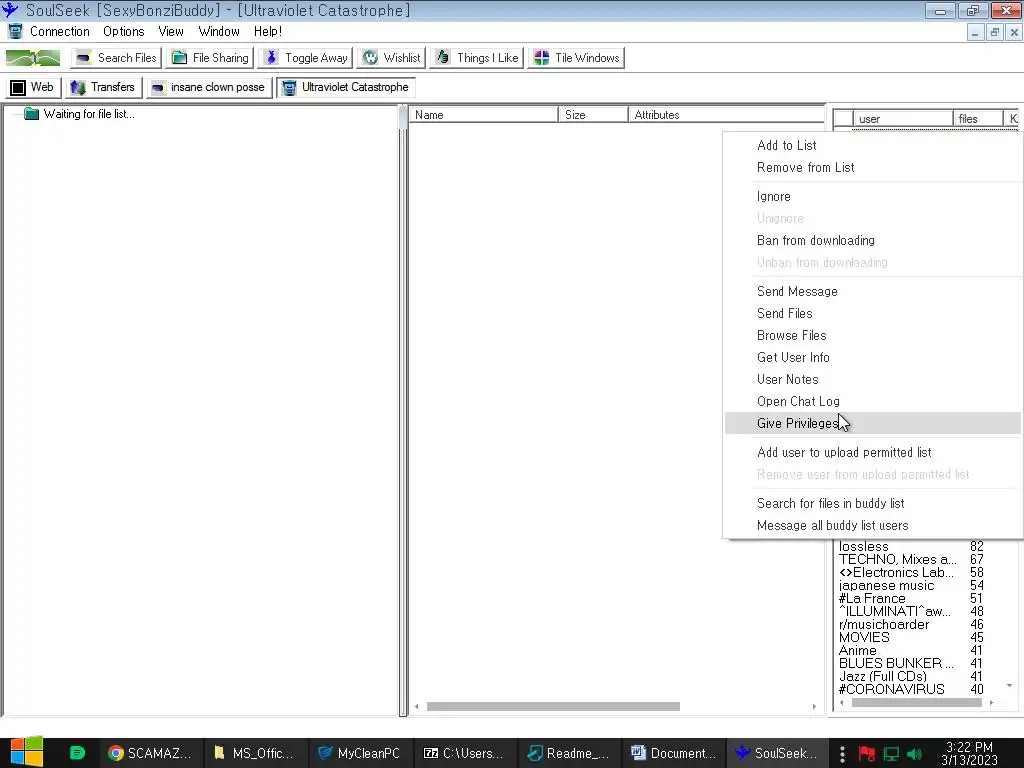Toggle Away status
The width and height of the screenshot is (1024, 768).
click(306, 57)
